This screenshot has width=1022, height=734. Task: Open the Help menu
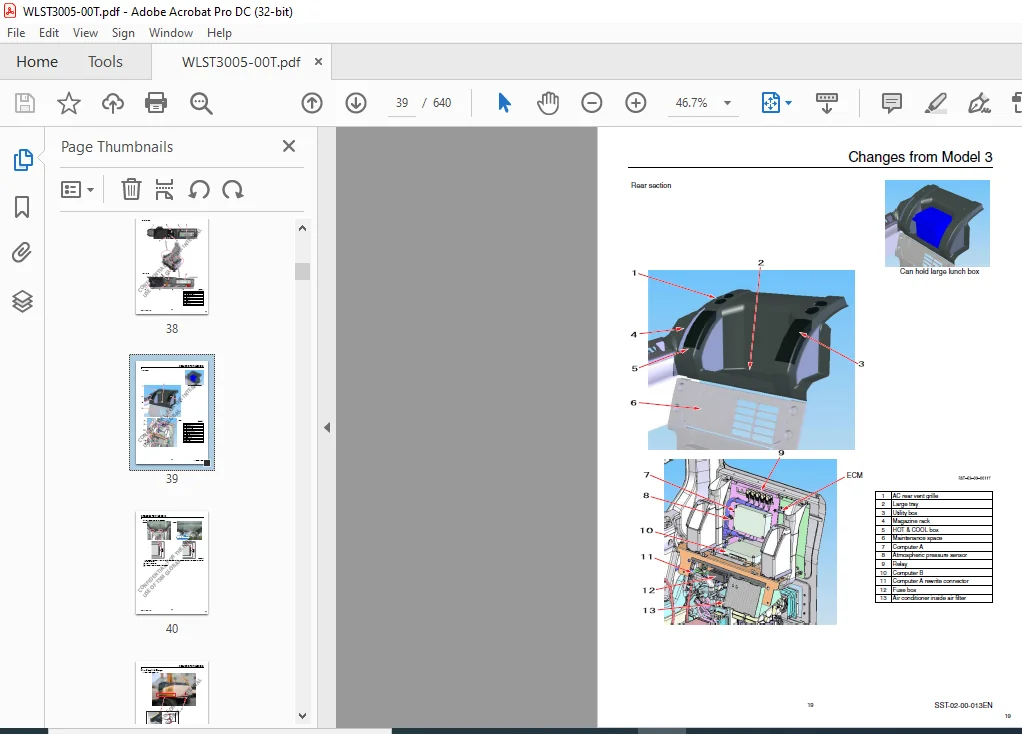[219, 33]
